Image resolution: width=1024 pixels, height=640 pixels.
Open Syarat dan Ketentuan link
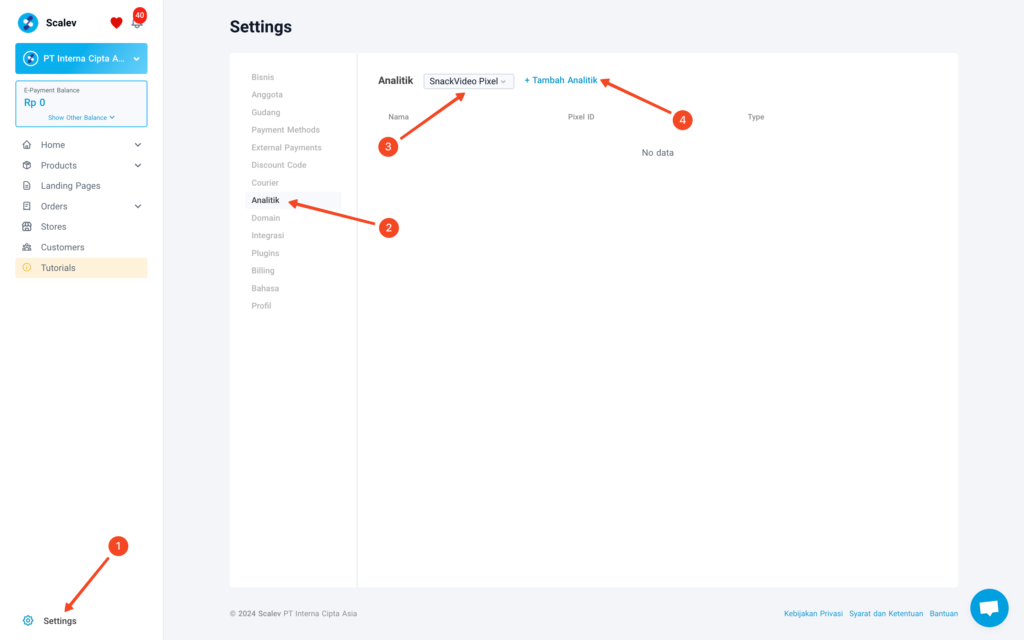(886, 614)
